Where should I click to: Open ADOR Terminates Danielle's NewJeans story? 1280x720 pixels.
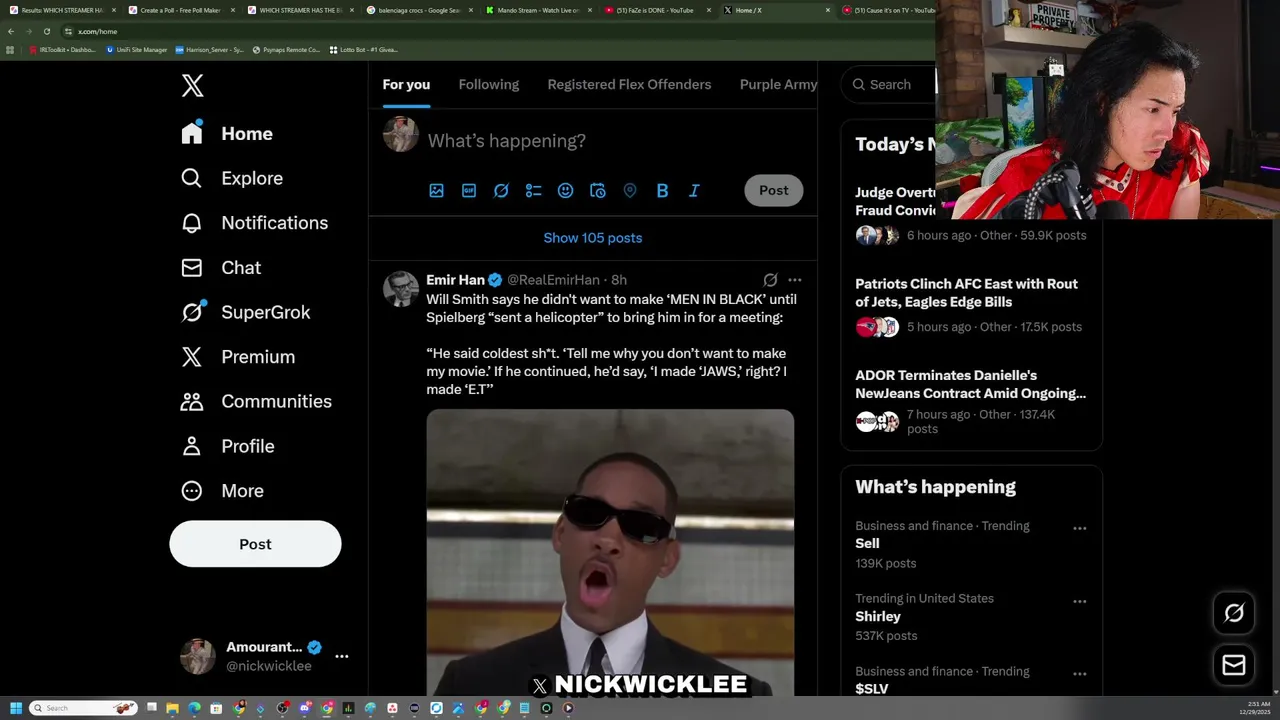(x=971, y=404)
